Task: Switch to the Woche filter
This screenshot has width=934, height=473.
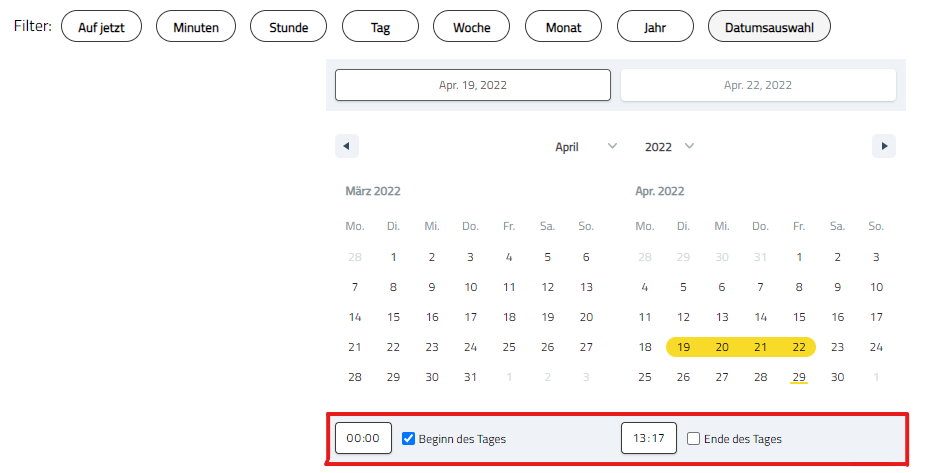Action: tap(471, 27)
